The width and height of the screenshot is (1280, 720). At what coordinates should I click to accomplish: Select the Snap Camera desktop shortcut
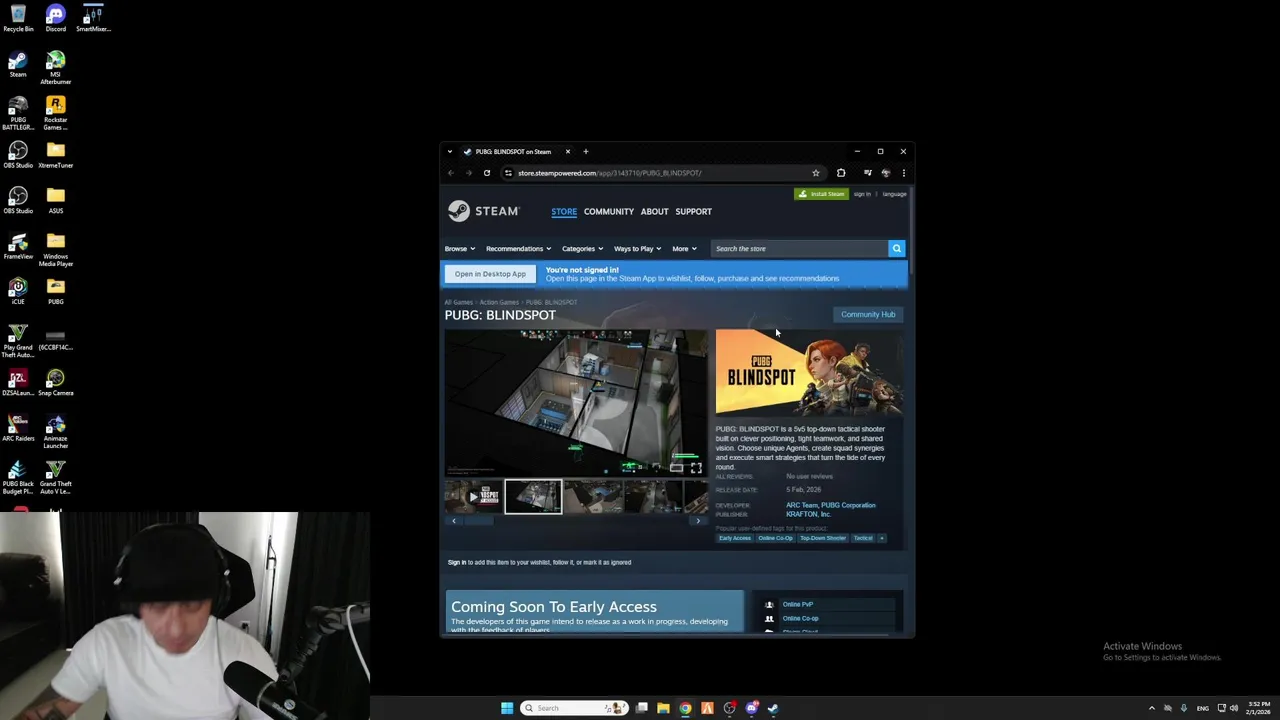pyautogui.click(x=55, y=383)
